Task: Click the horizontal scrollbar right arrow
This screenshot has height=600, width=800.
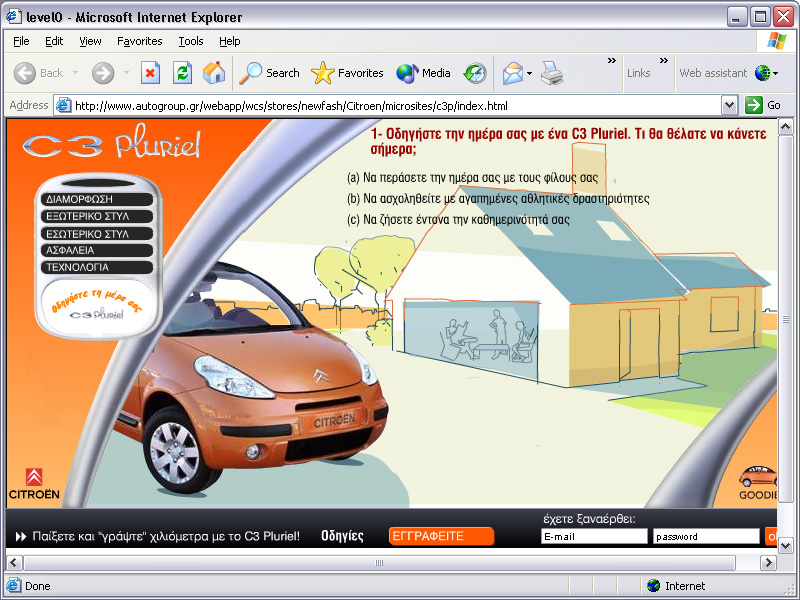Action: coord(768,563)
